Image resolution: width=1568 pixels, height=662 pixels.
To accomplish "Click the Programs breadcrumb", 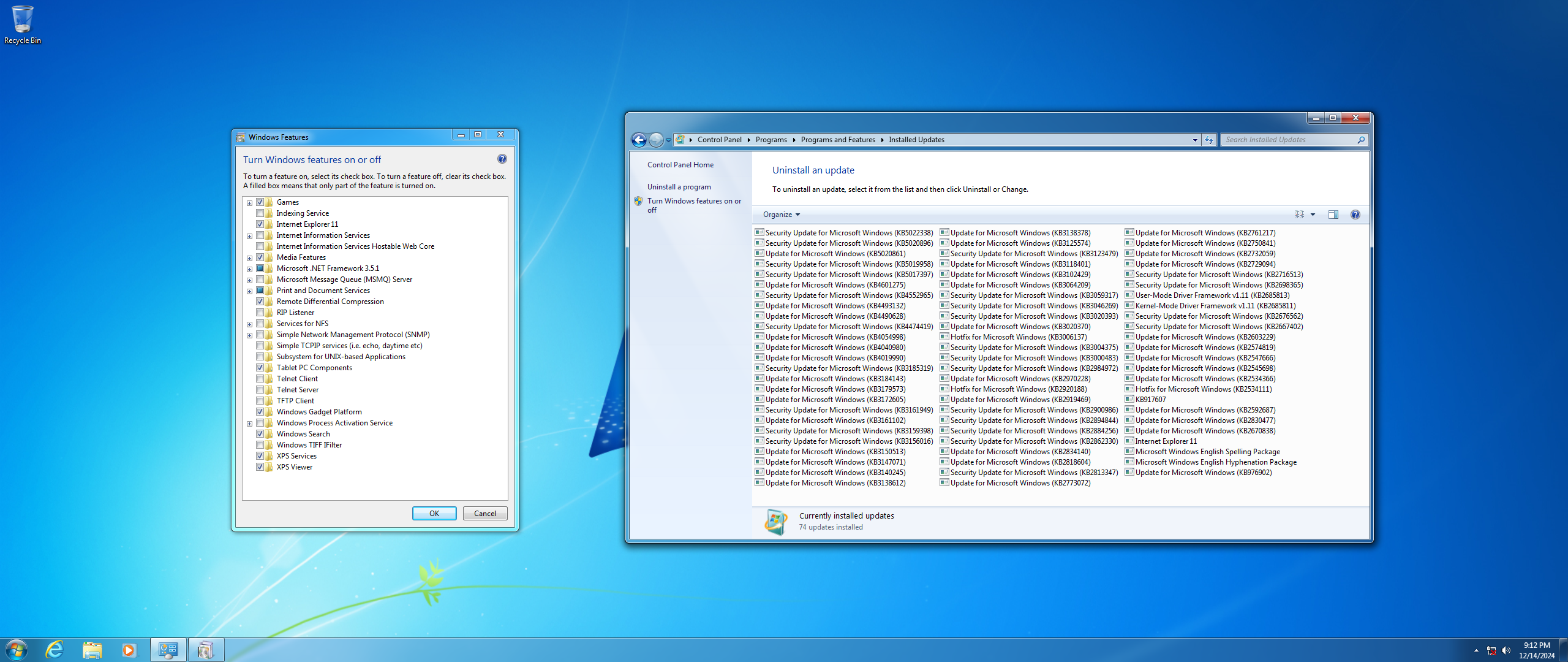I will [x=771, y=140].
